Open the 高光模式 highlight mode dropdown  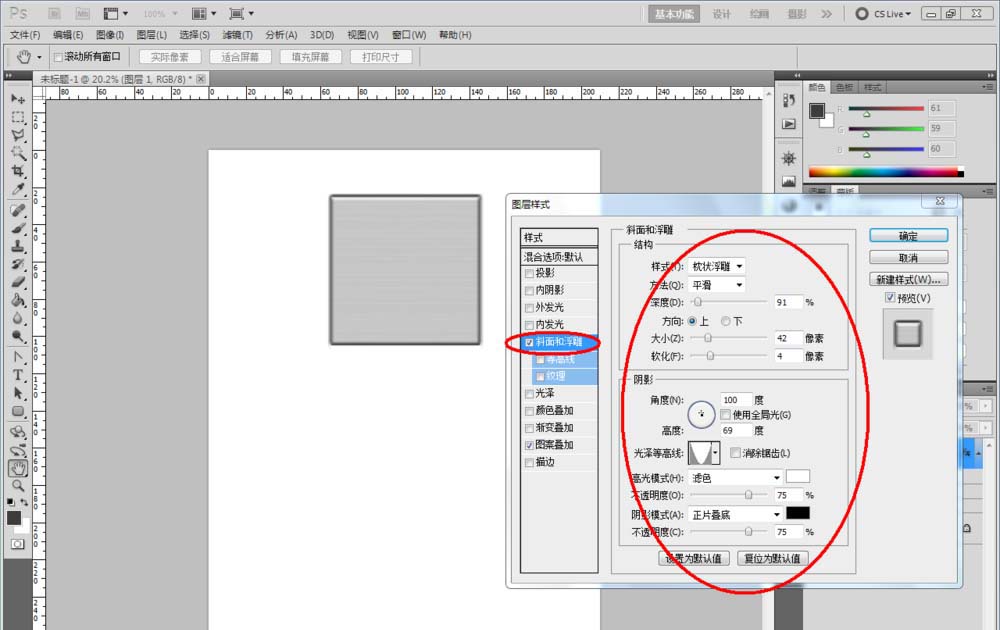point(736,478)
